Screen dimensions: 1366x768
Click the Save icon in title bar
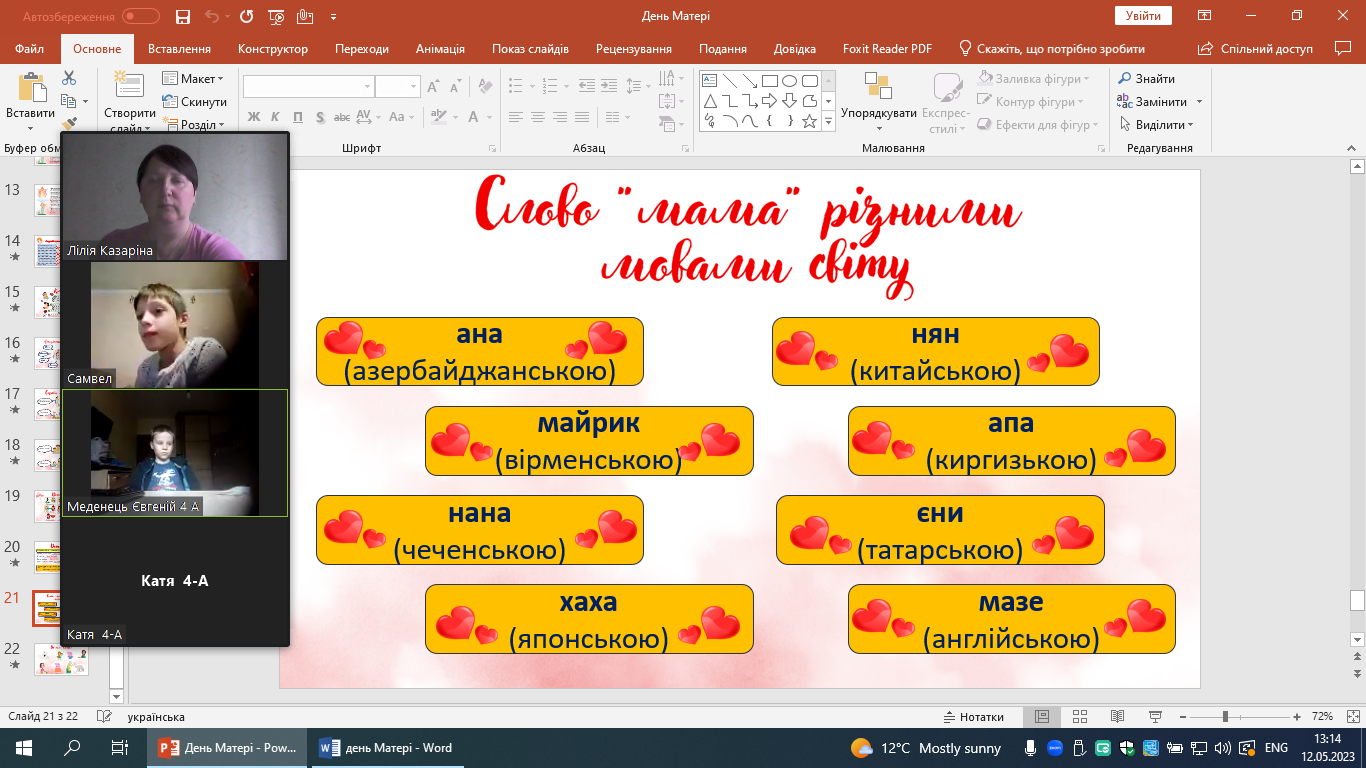[182, 16]
